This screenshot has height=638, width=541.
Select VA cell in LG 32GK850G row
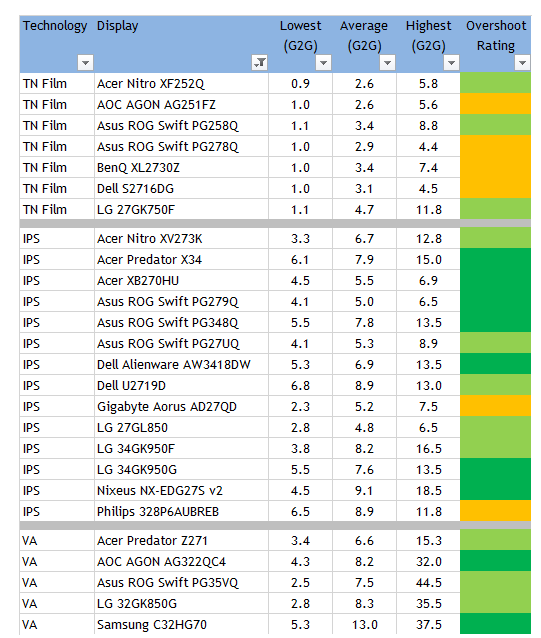pyautogui.click(x=57, y=604)
